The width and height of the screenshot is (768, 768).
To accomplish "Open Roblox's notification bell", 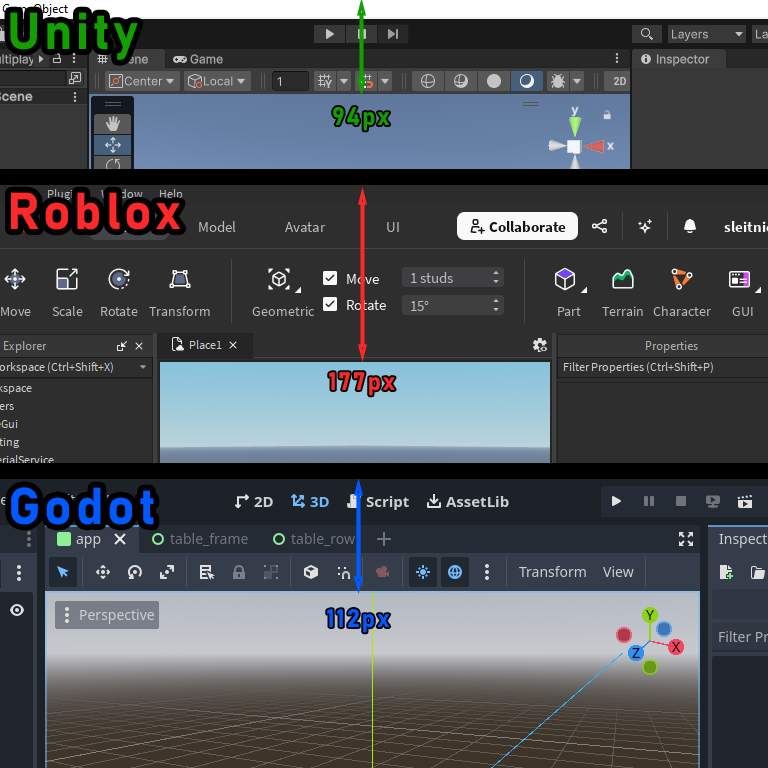I will click(x=690, y=226).
